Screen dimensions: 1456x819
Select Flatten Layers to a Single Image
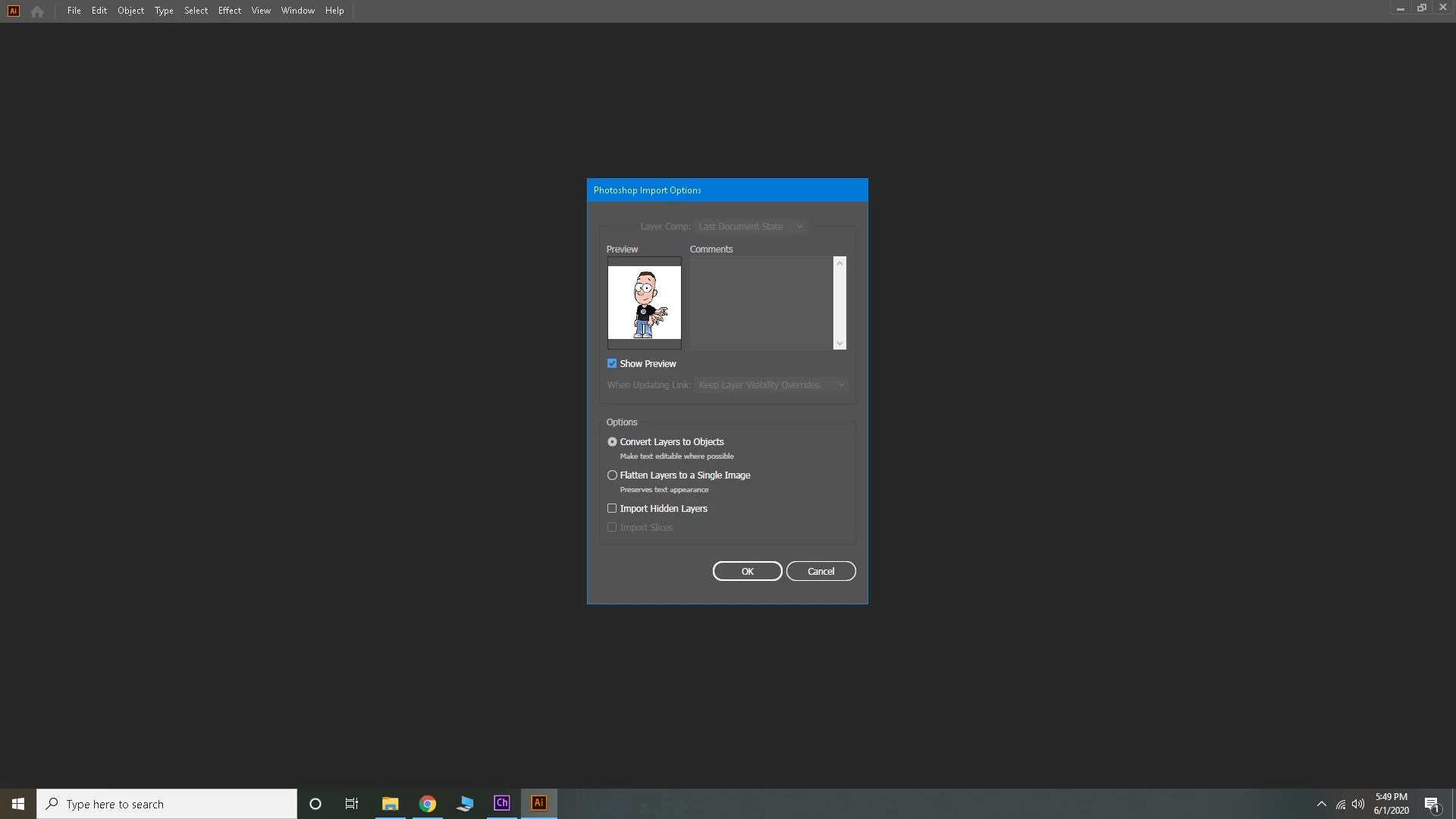point(612,475)
